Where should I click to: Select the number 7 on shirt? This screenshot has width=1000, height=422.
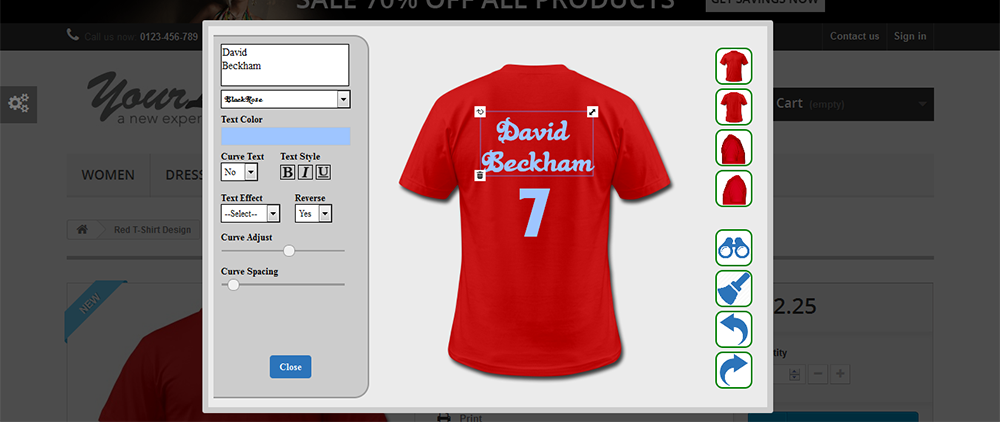pyautogui.click(x=533, y=212)
